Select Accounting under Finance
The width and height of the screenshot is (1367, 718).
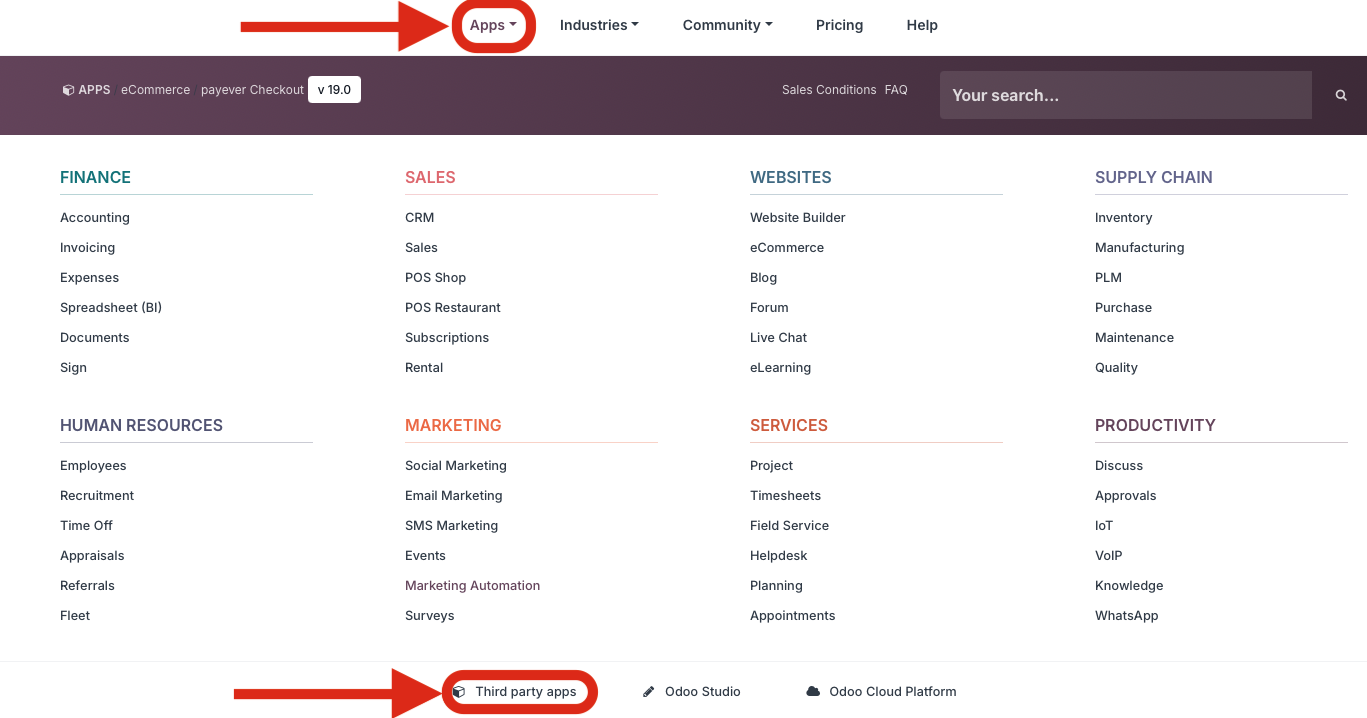tap(95, 217)
